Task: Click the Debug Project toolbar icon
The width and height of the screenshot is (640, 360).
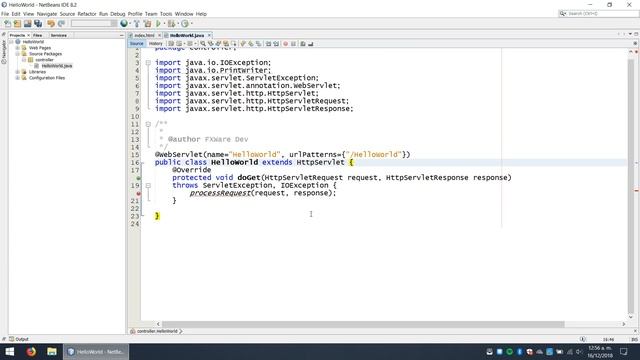Action: click(x=171, y=24)
